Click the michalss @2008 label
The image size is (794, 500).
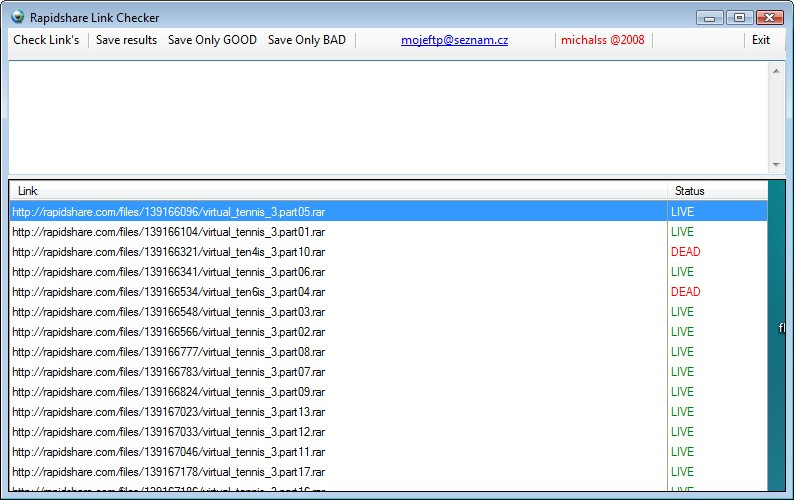coord(603,40)
